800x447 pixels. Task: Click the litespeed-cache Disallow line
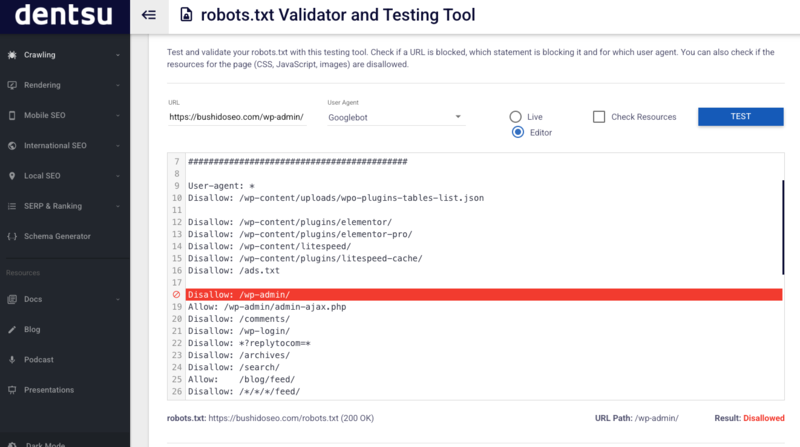click(305, 258)
